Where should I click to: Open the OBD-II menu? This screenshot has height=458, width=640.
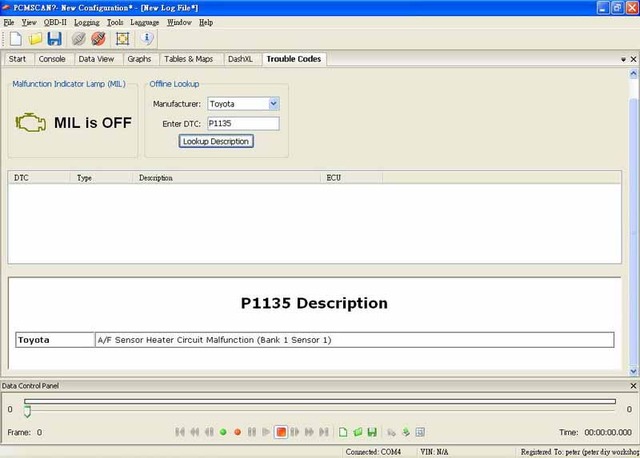click(x=55, y=22)
